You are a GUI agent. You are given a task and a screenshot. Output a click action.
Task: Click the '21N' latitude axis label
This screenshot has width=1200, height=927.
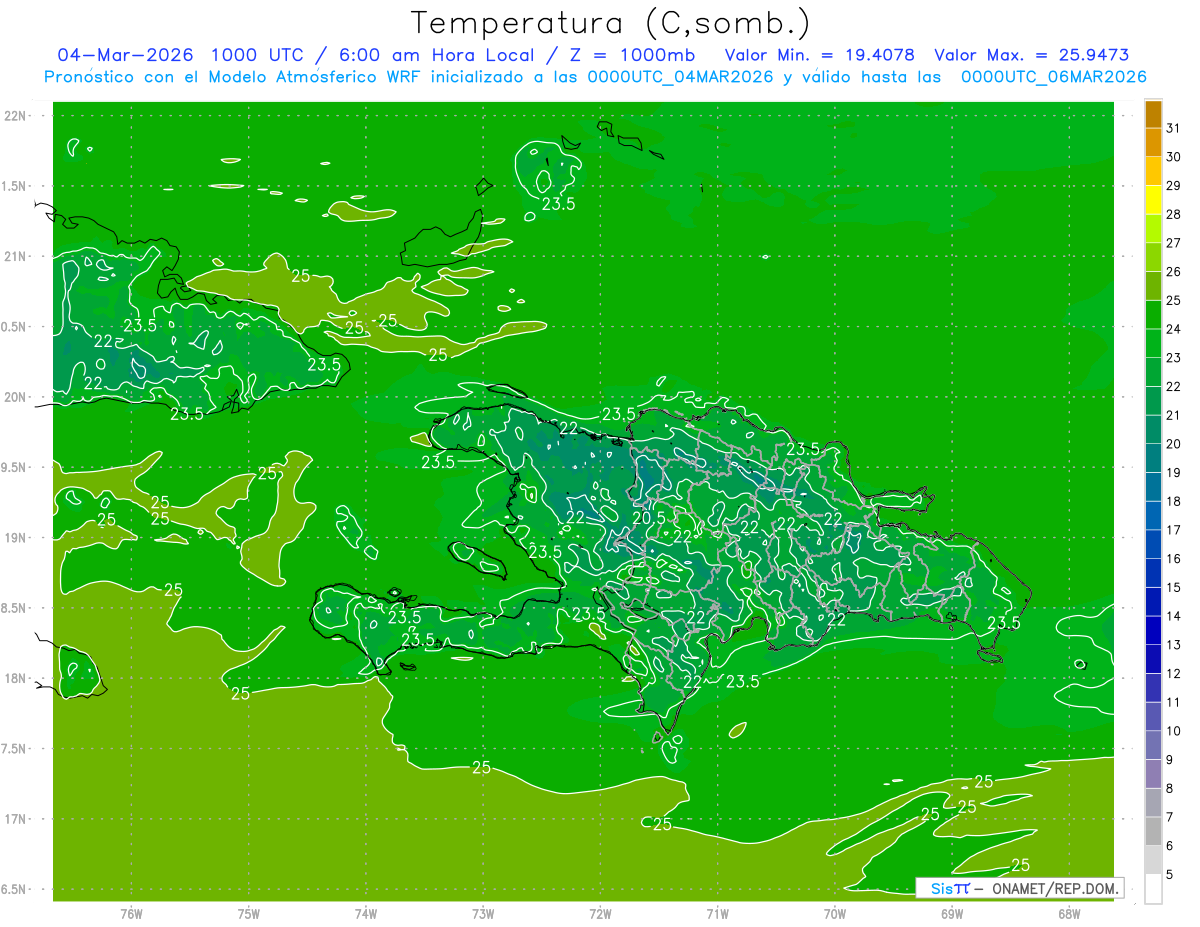pos(15,256)
